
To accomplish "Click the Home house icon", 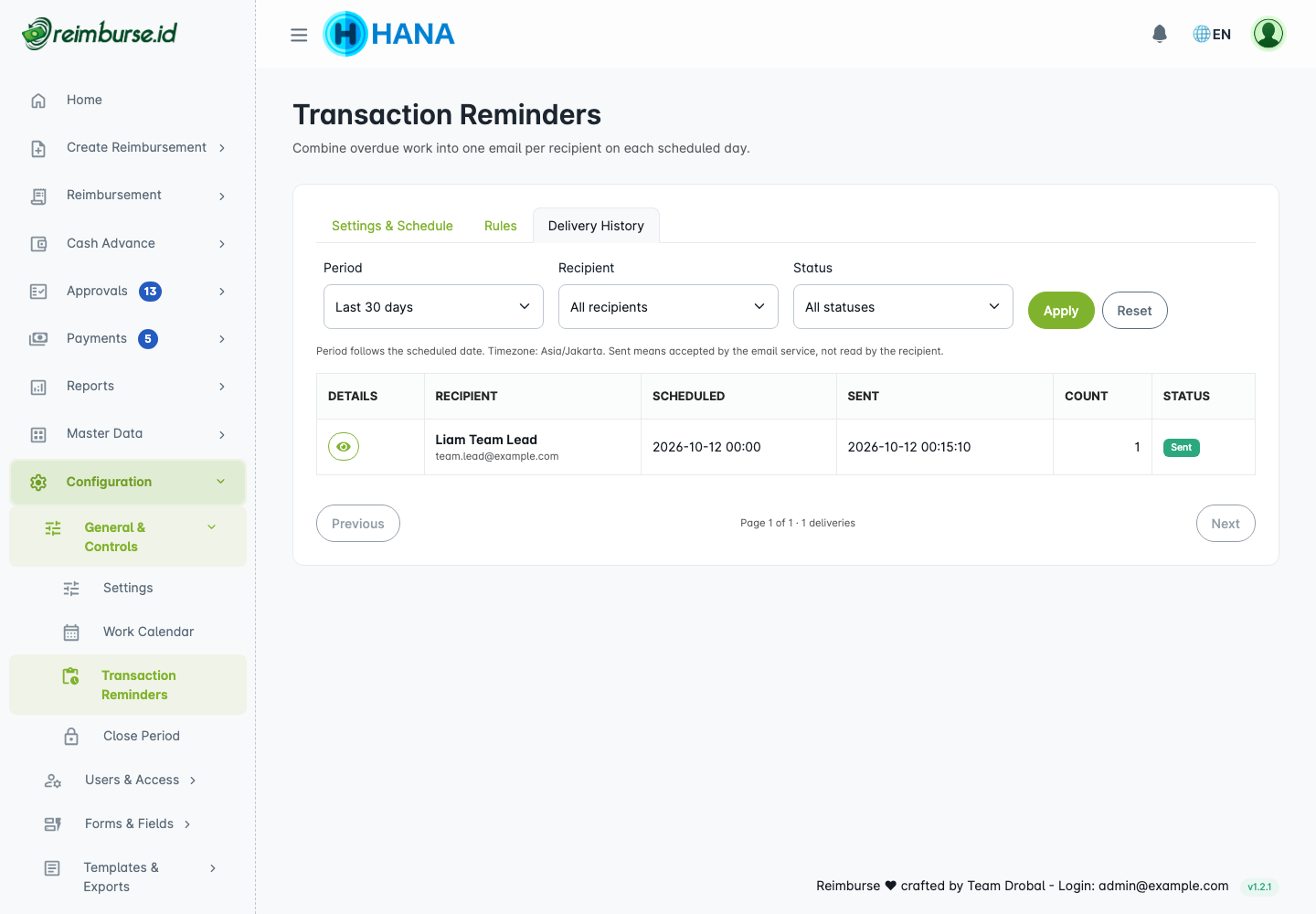I will [x=38, y=101].
